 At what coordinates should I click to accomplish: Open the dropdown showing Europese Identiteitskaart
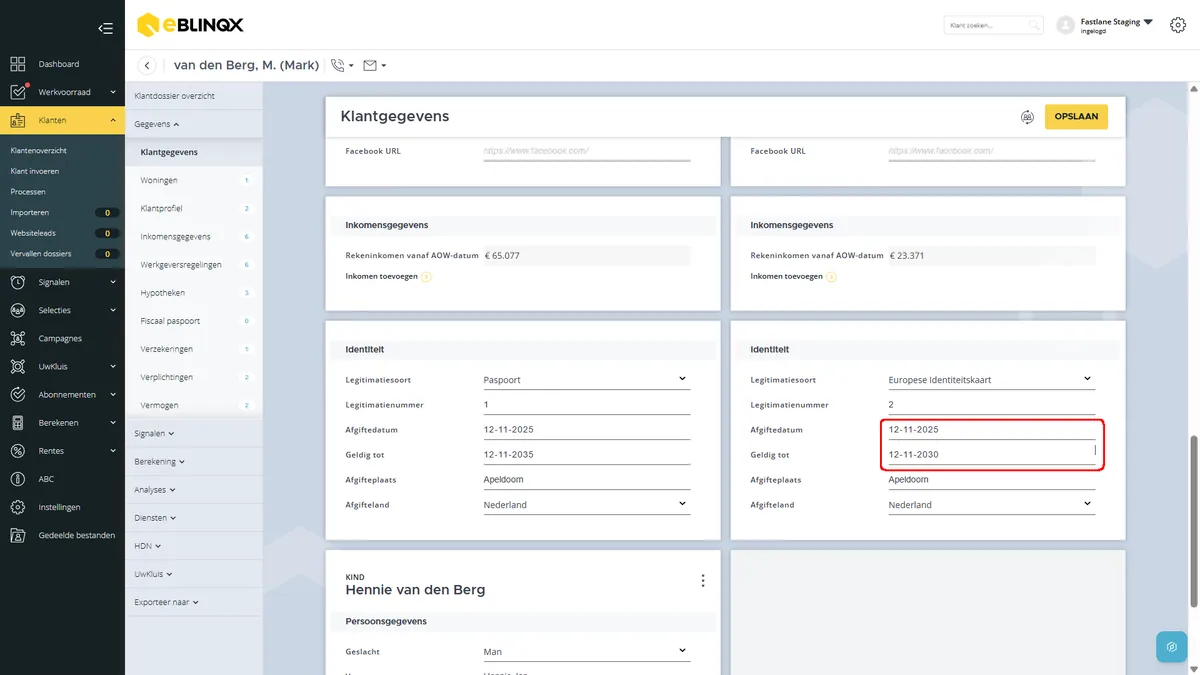[x=992, y=380]
